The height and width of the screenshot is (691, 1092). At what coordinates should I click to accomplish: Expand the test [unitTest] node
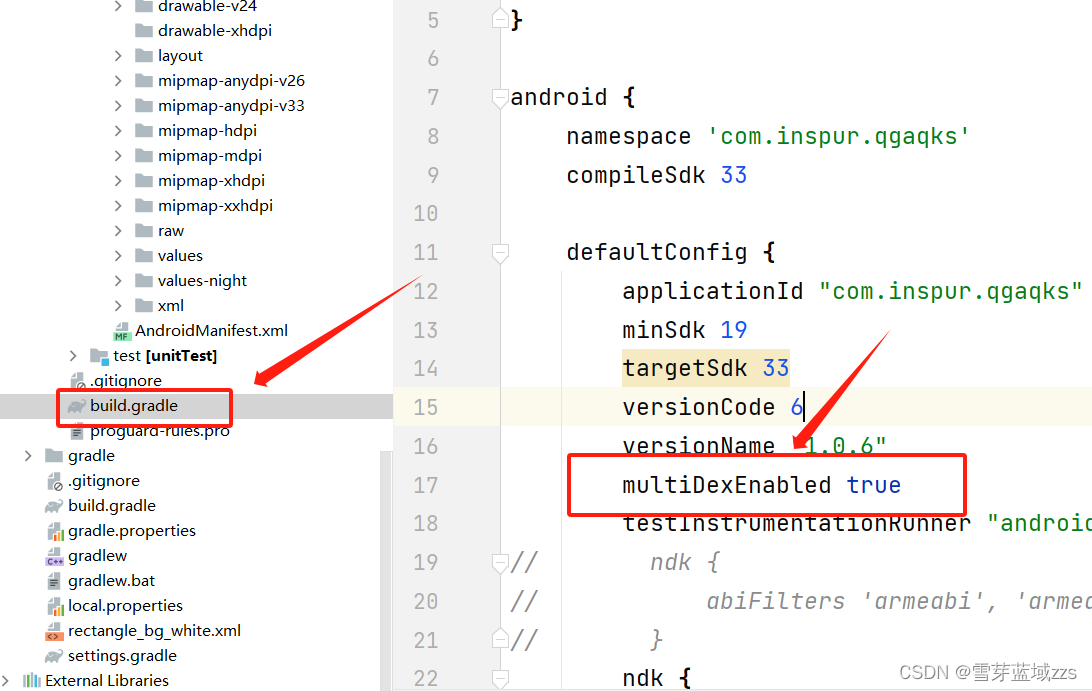(x=72, y=355)
